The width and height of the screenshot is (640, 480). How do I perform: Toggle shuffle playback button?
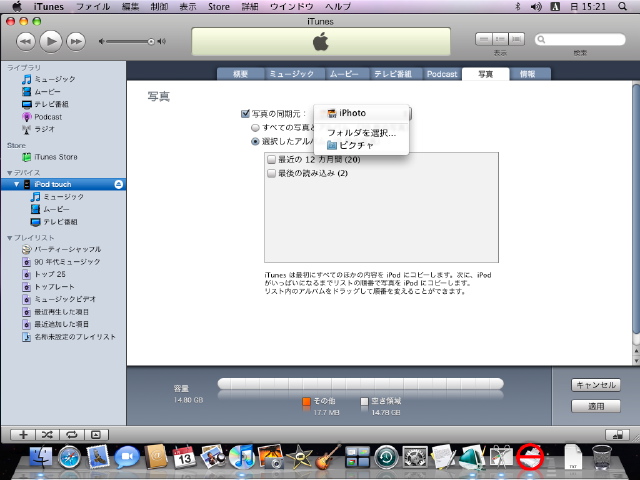pyautogui.click(x=47, y=435)
